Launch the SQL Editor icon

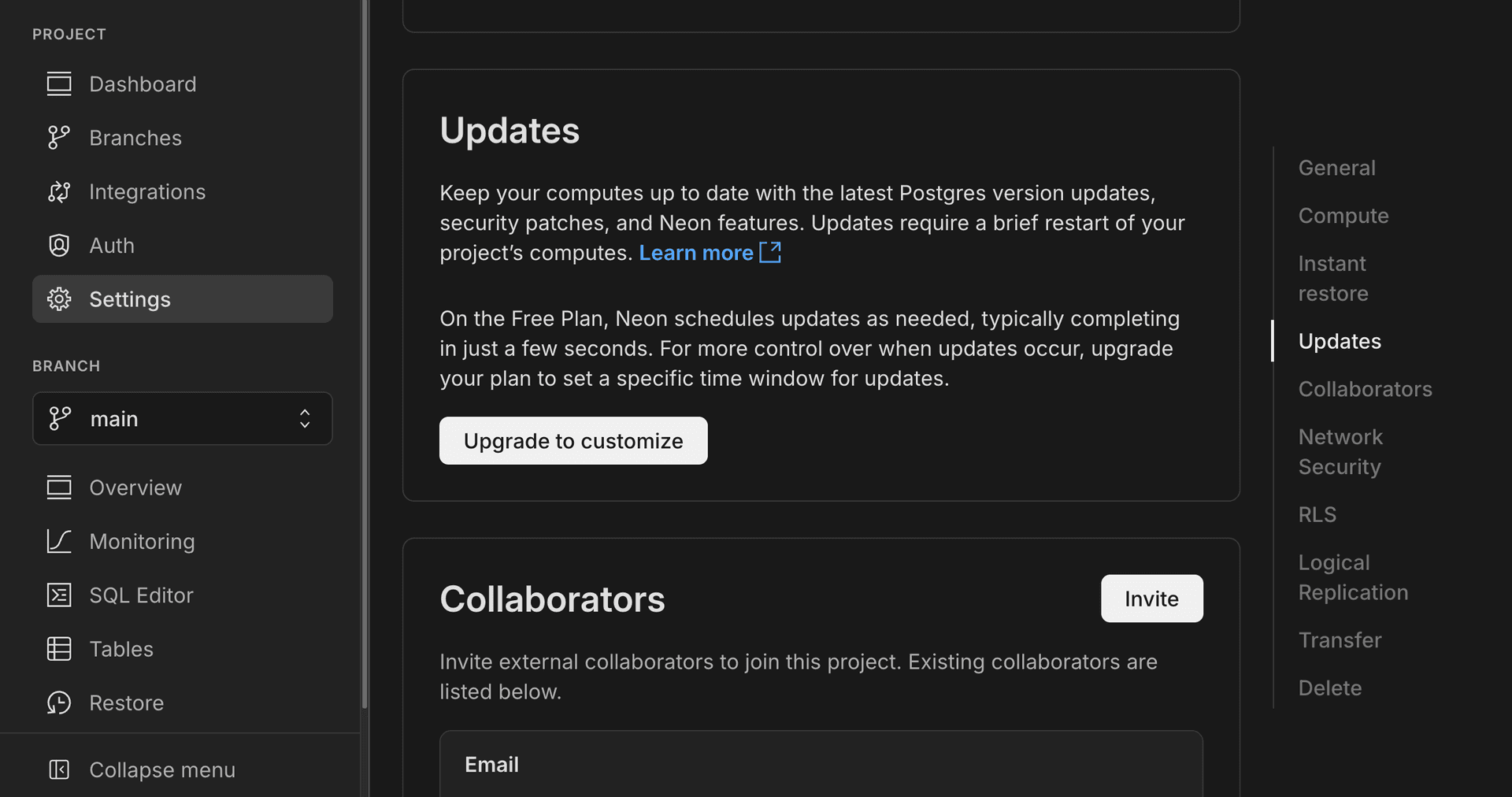point(59,595)
